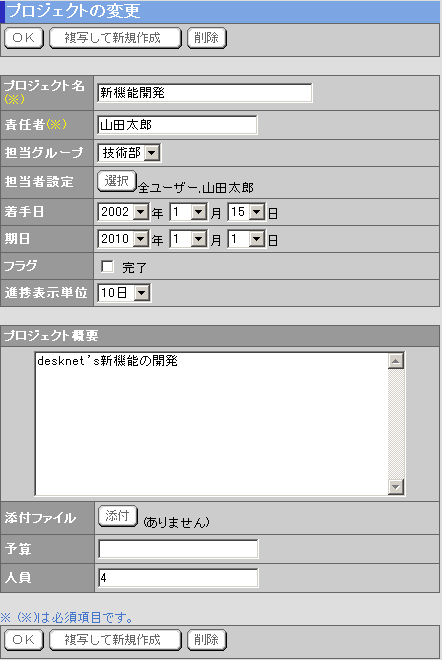Click the 予算 input field
The image size is (442, 660).
(x=178, y=549)
